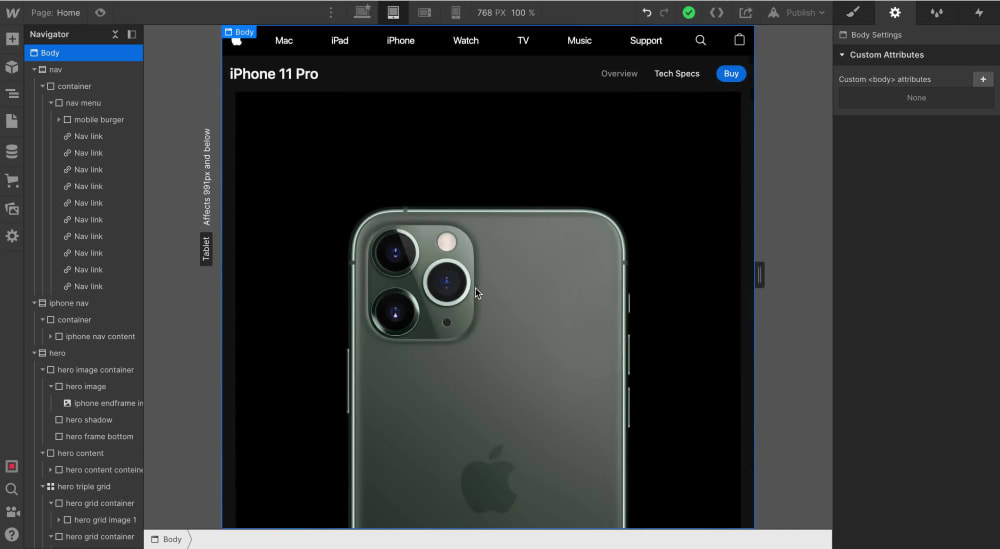The height and width of the screenshot is (549, 1000).
Task: Click Page: Home selector
Action: pyautogui.click(x=55, y=12)
